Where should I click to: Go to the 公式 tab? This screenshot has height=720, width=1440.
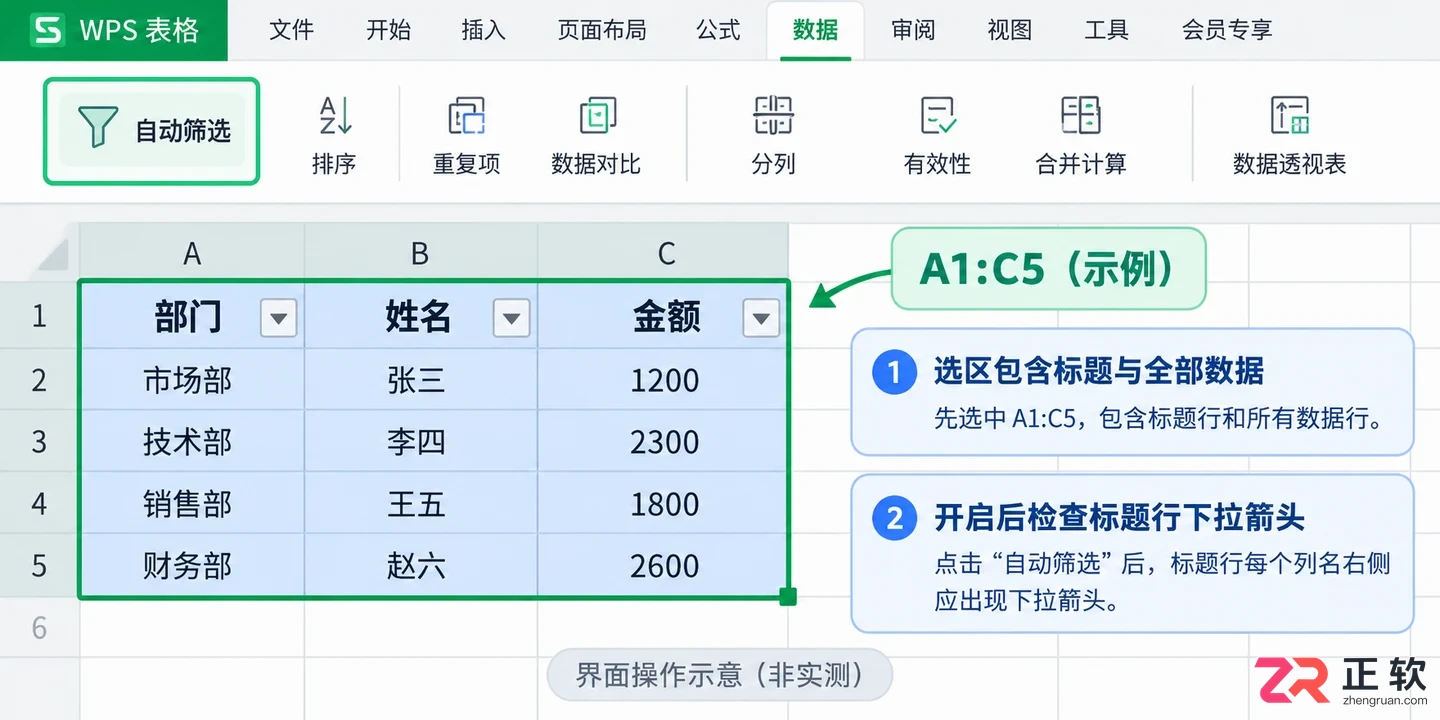(718, 30)
